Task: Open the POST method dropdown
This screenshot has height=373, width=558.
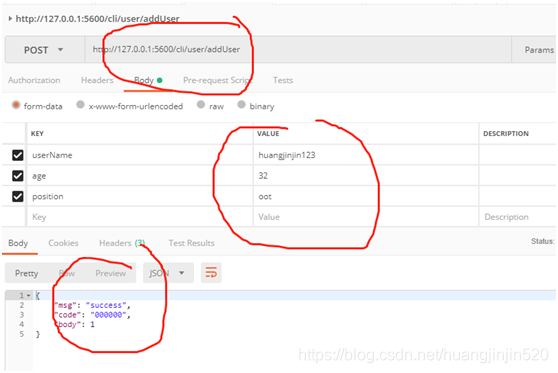Action: [44, 50]
